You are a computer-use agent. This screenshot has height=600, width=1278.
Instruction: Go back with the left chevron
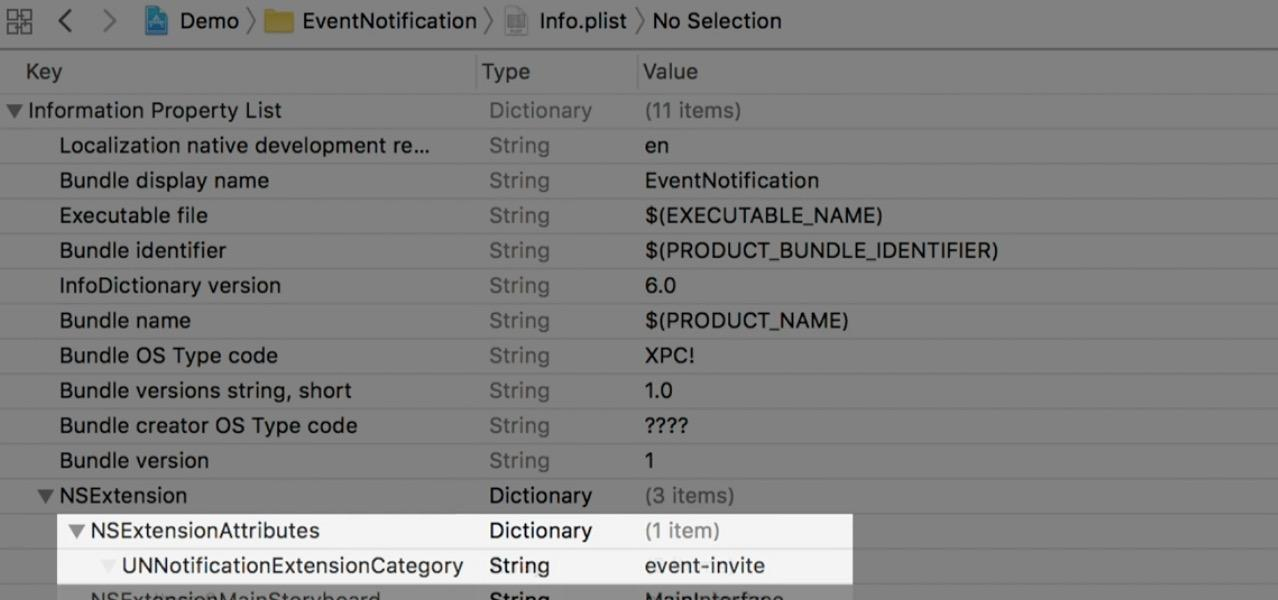66,21
